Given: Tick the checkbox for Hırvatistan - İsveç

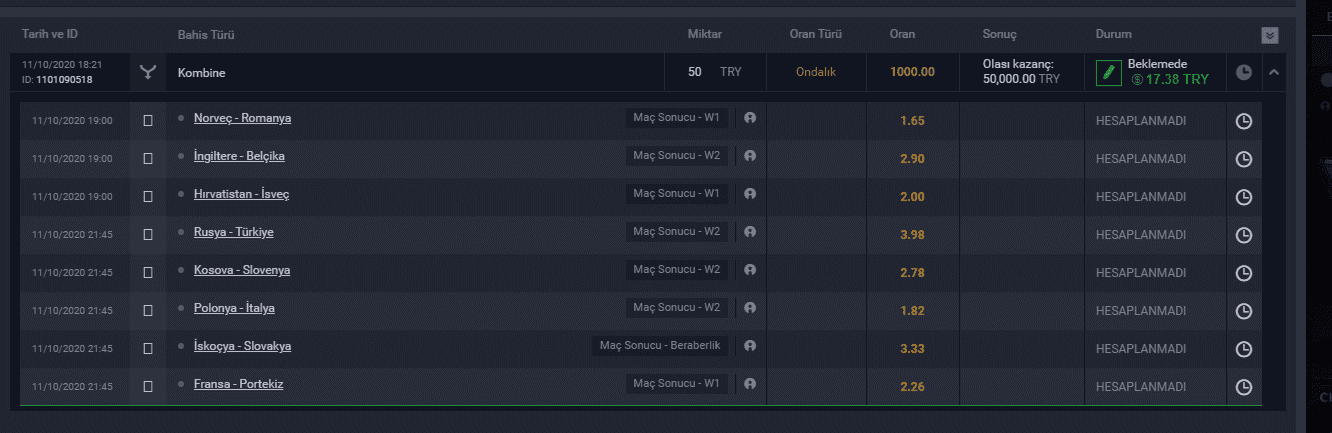Looking at the screenshot, I should [148, 196].
